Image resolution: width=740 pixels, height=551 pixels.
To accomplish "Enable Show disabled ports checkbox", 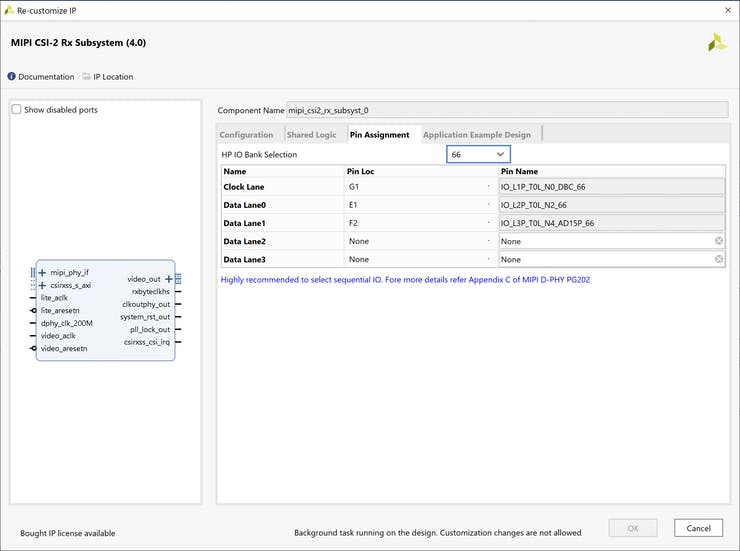I will 16,110.
